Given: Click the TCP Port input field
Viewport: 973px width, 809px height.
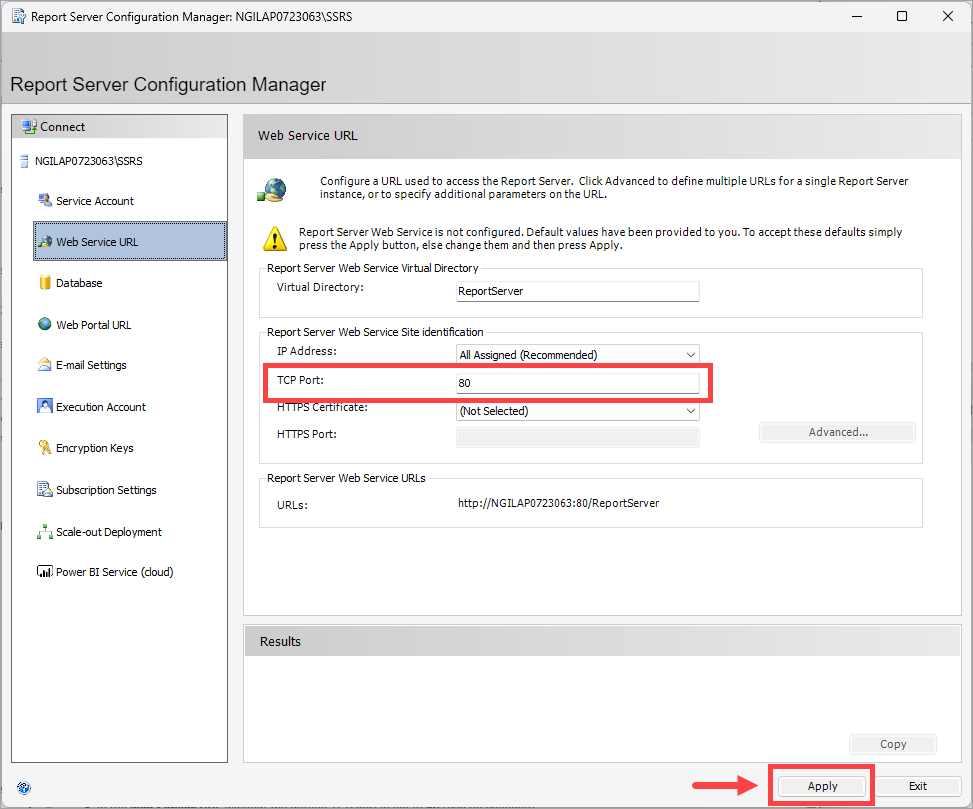Looking at the screenshot, I should point(578,383).
